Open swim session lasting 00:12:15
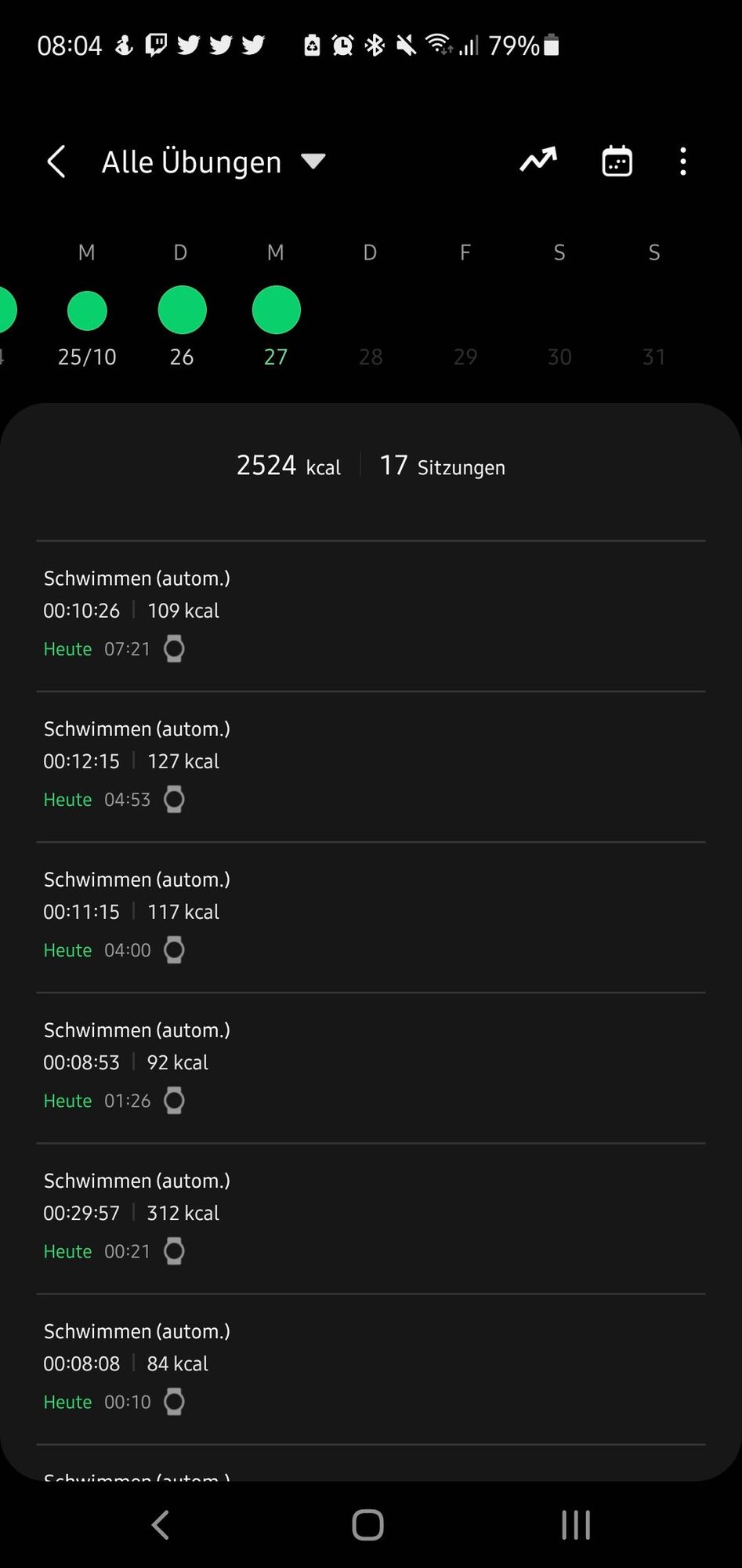 (371, 765)
